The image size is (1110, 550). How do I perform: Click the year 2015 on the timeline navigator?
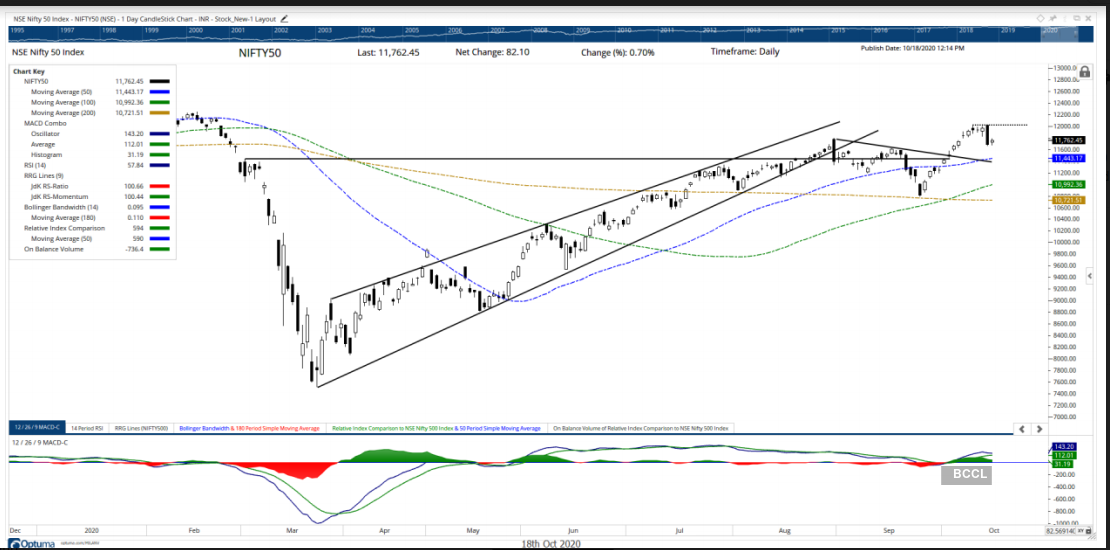(838, 30)
